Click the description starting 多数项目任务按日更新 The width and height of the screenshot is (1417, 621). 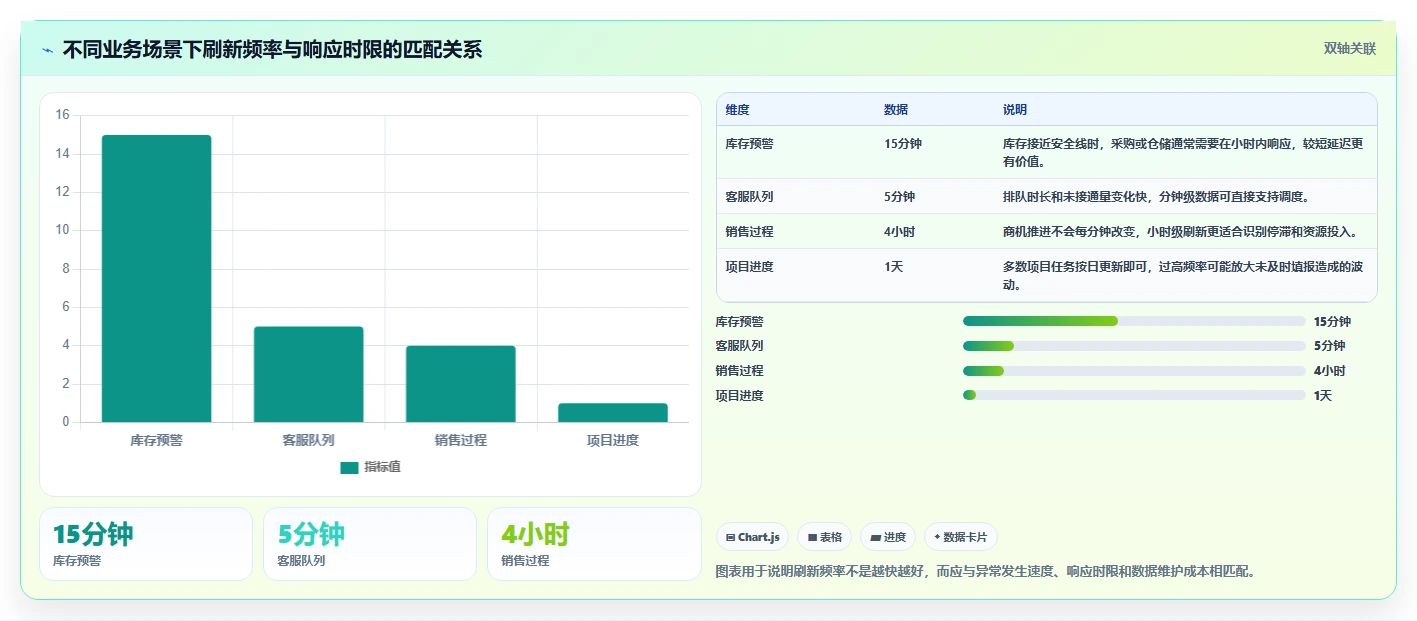pos(1183,275)
